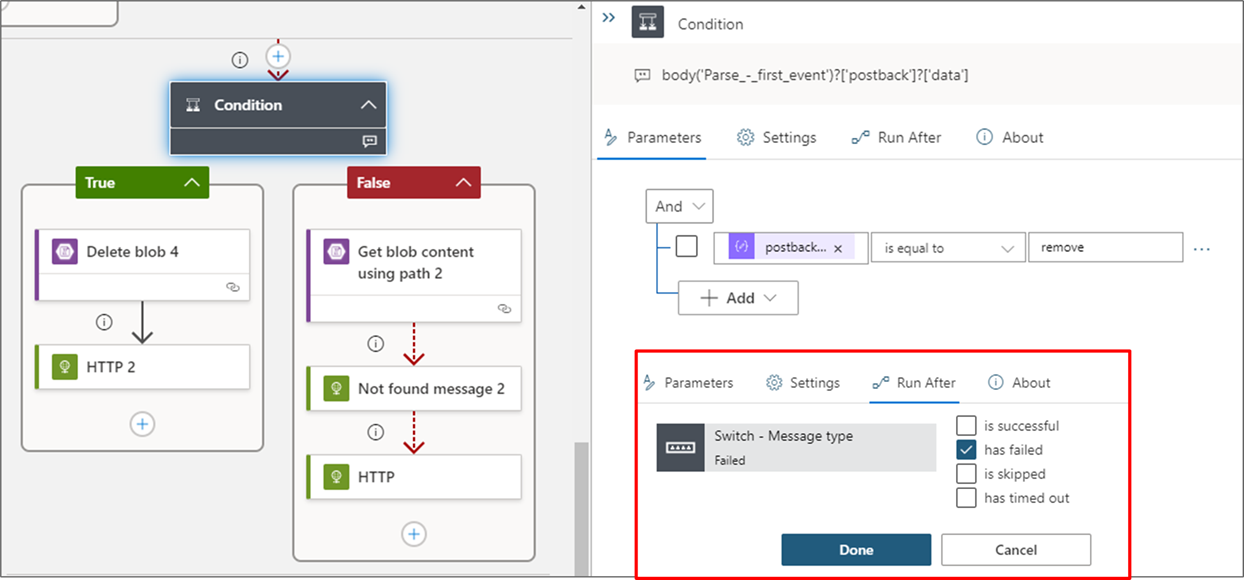
Task: Check the condition row checkbox
Action: pos(687,246)
